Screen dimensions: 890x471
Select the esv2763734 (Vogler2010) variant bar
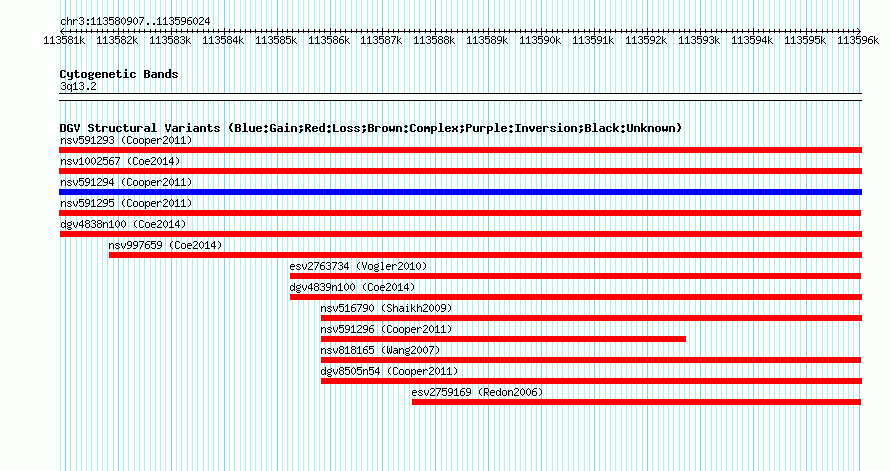pos(576,276)
